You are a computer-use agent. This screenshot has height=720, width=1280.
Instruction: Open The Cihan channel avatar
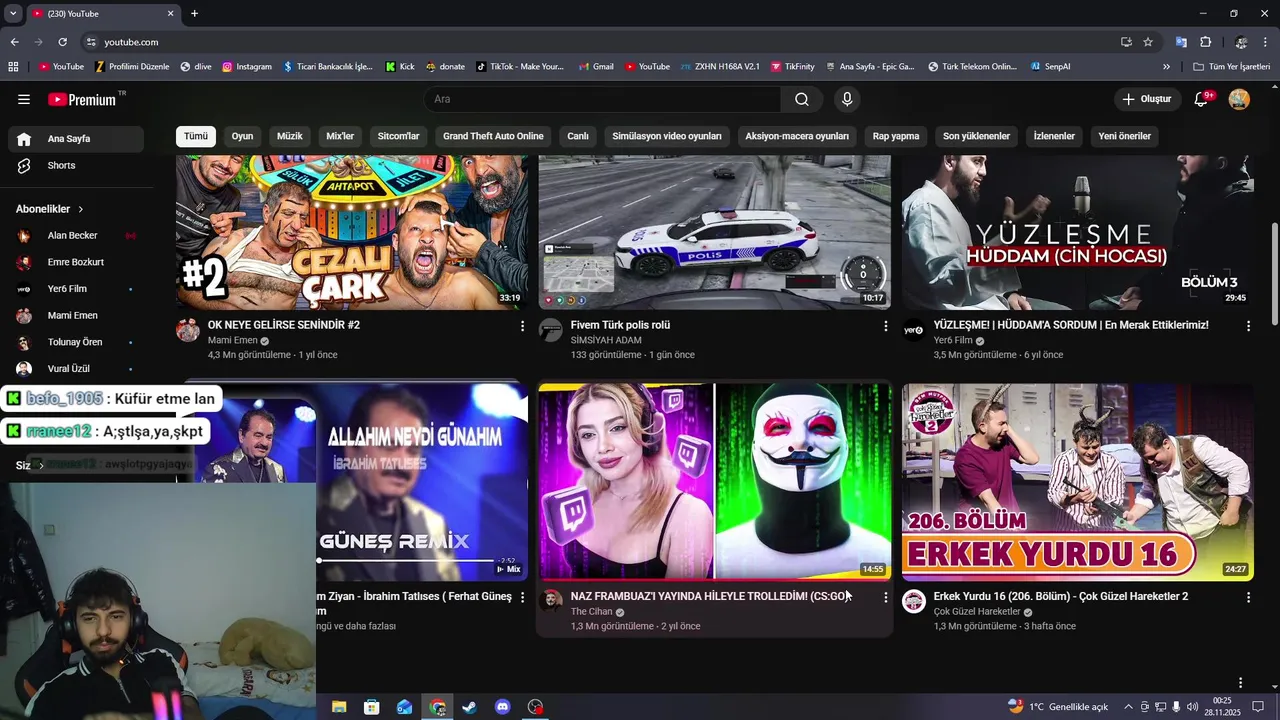click(x=551, y=601)
